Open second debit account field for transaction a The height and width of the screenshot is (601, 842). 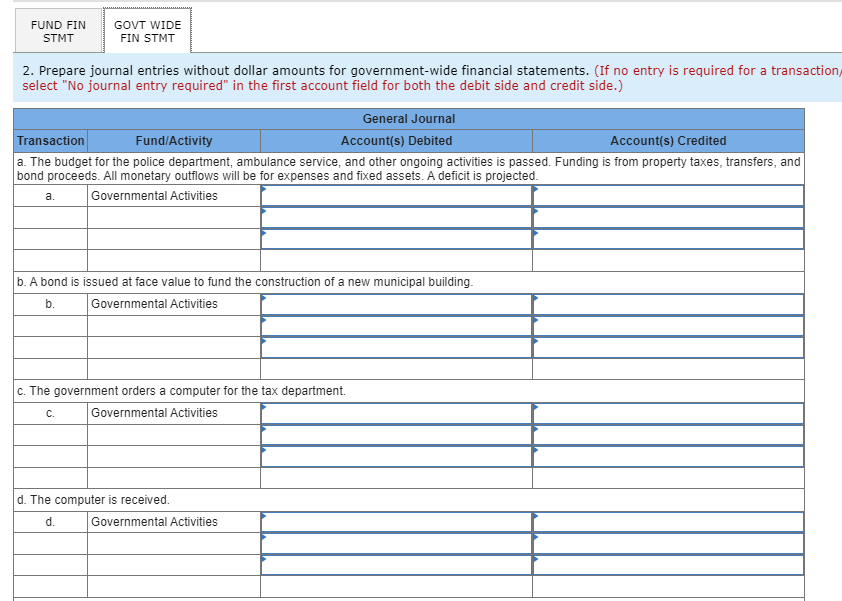[396, 218]
